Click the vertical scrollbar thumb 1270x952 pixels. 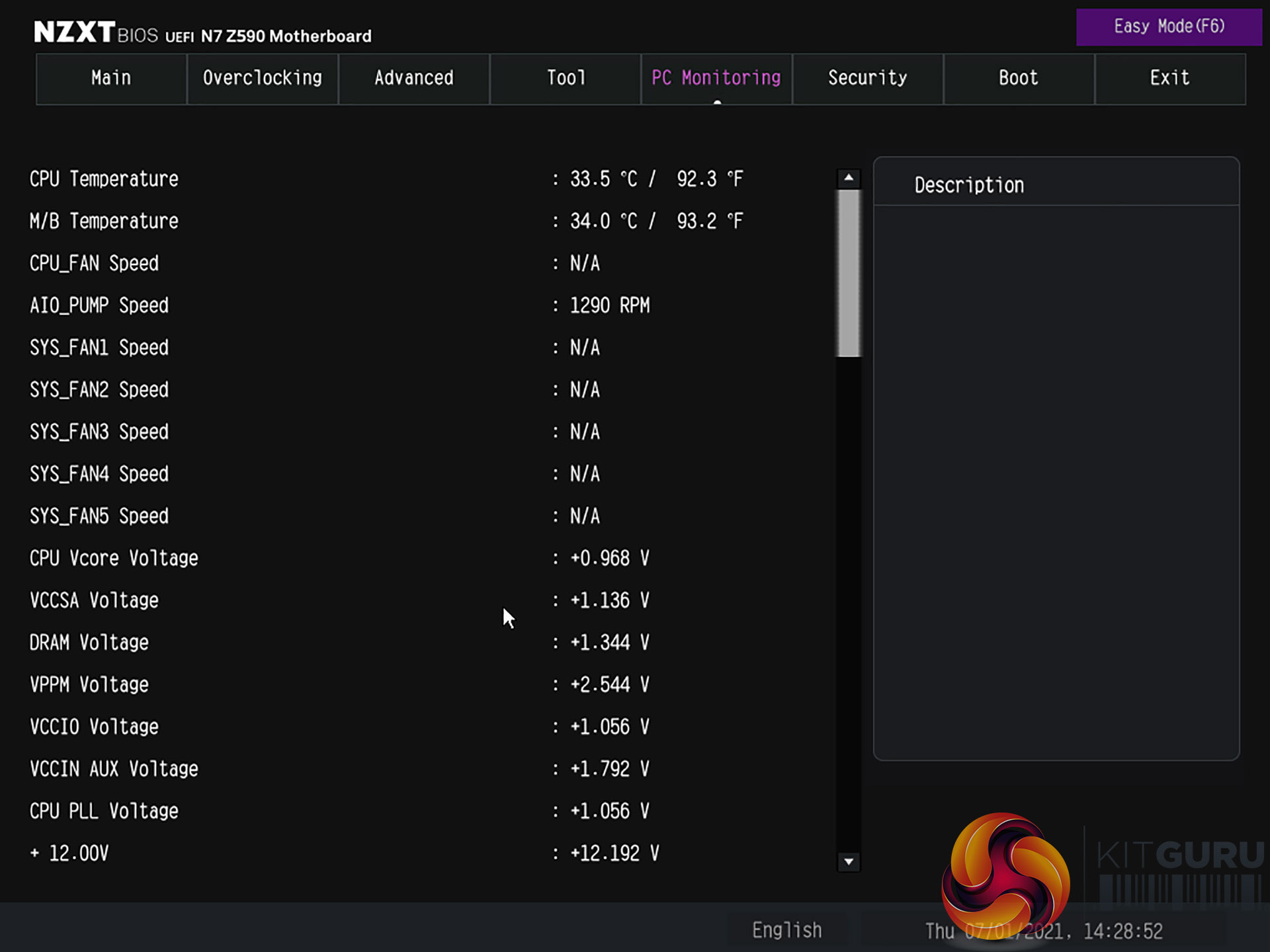click(848, 273)
